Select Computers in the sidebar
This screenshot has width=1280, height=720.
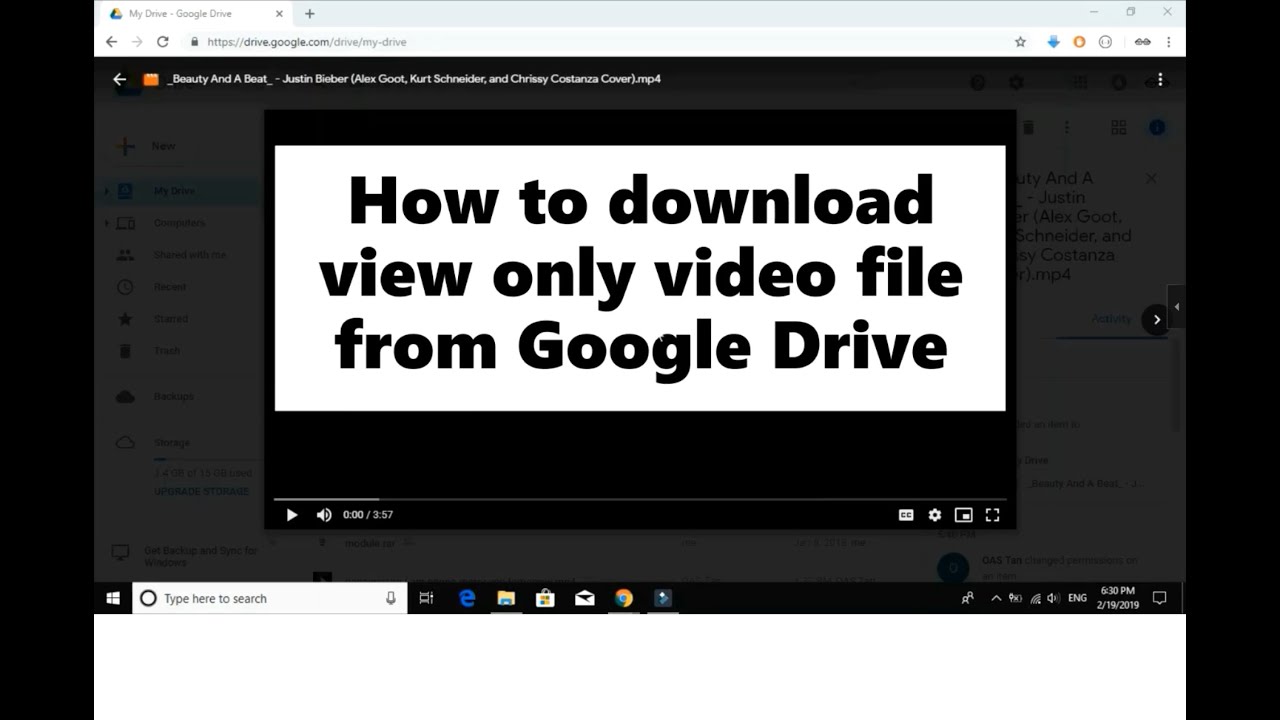(179, 223)
